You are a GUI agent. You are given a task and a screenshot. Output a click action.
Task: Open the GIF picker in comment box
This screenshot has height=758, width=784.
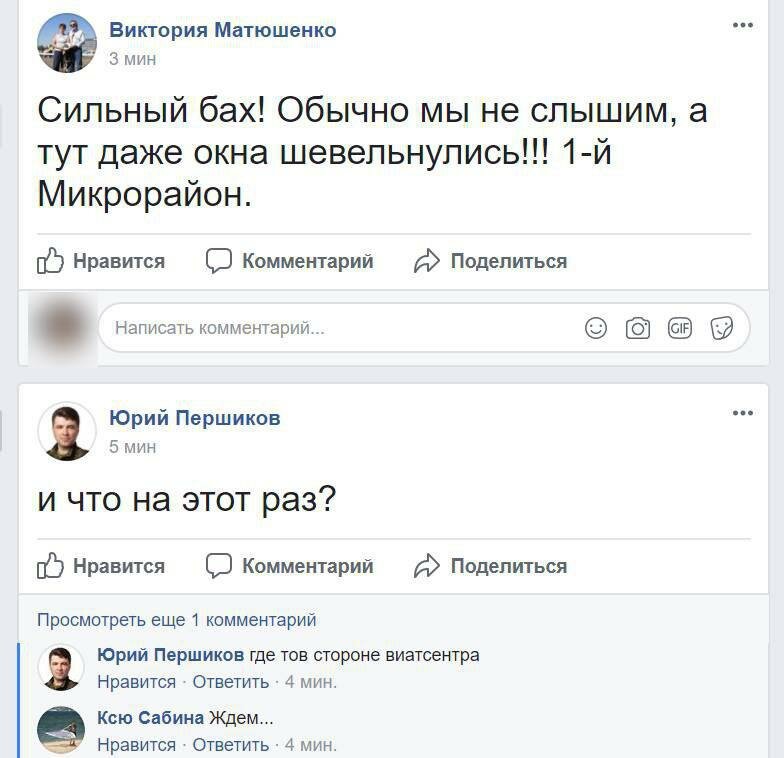[x=680, y=328]
